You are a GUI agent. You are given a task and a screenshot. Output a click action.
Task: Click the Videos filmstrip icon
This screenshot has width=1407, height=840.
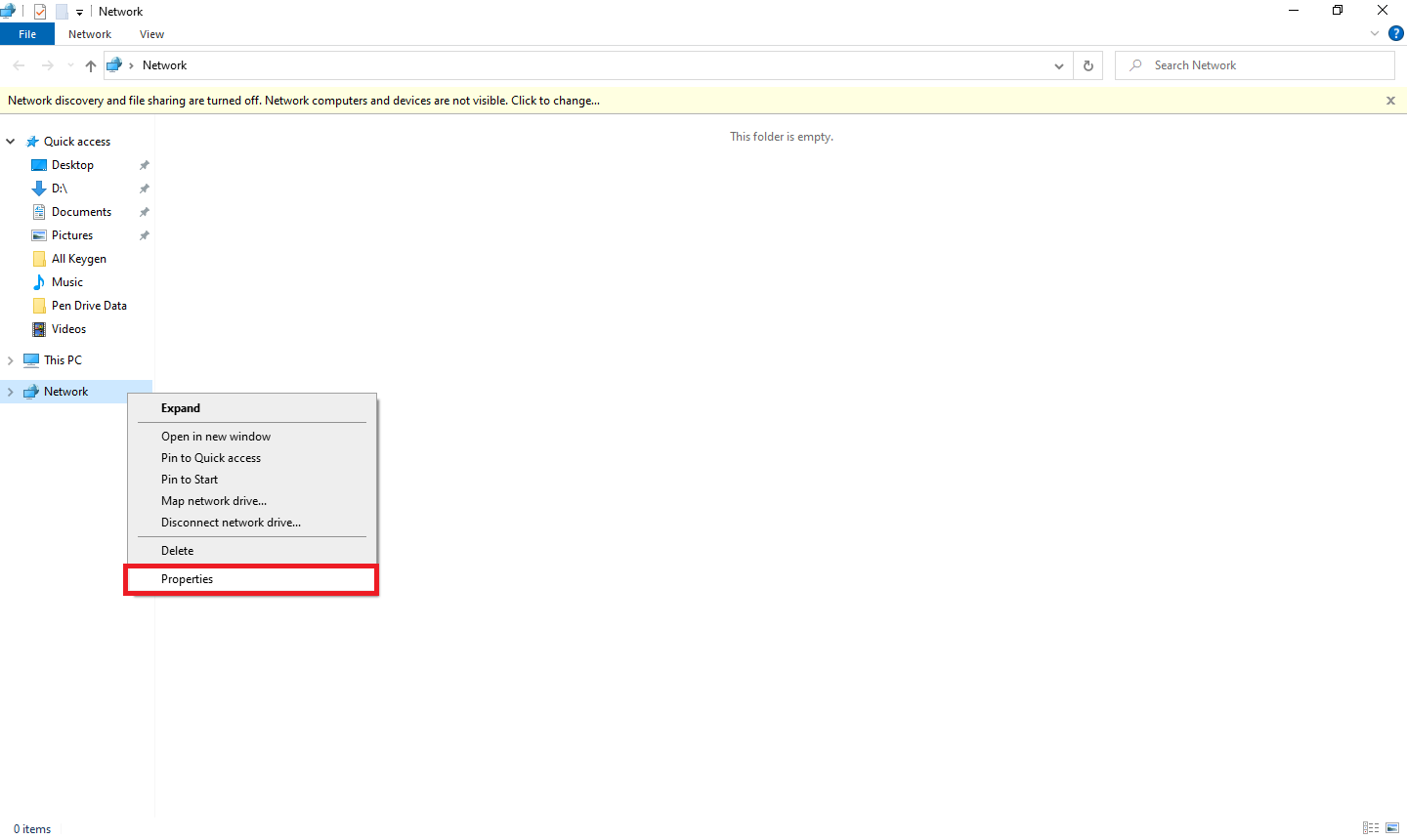39,329
